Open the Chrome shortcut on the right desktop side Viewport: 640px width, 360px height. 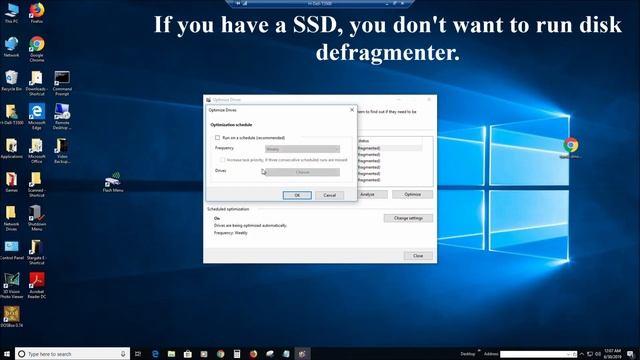(571, 148)
